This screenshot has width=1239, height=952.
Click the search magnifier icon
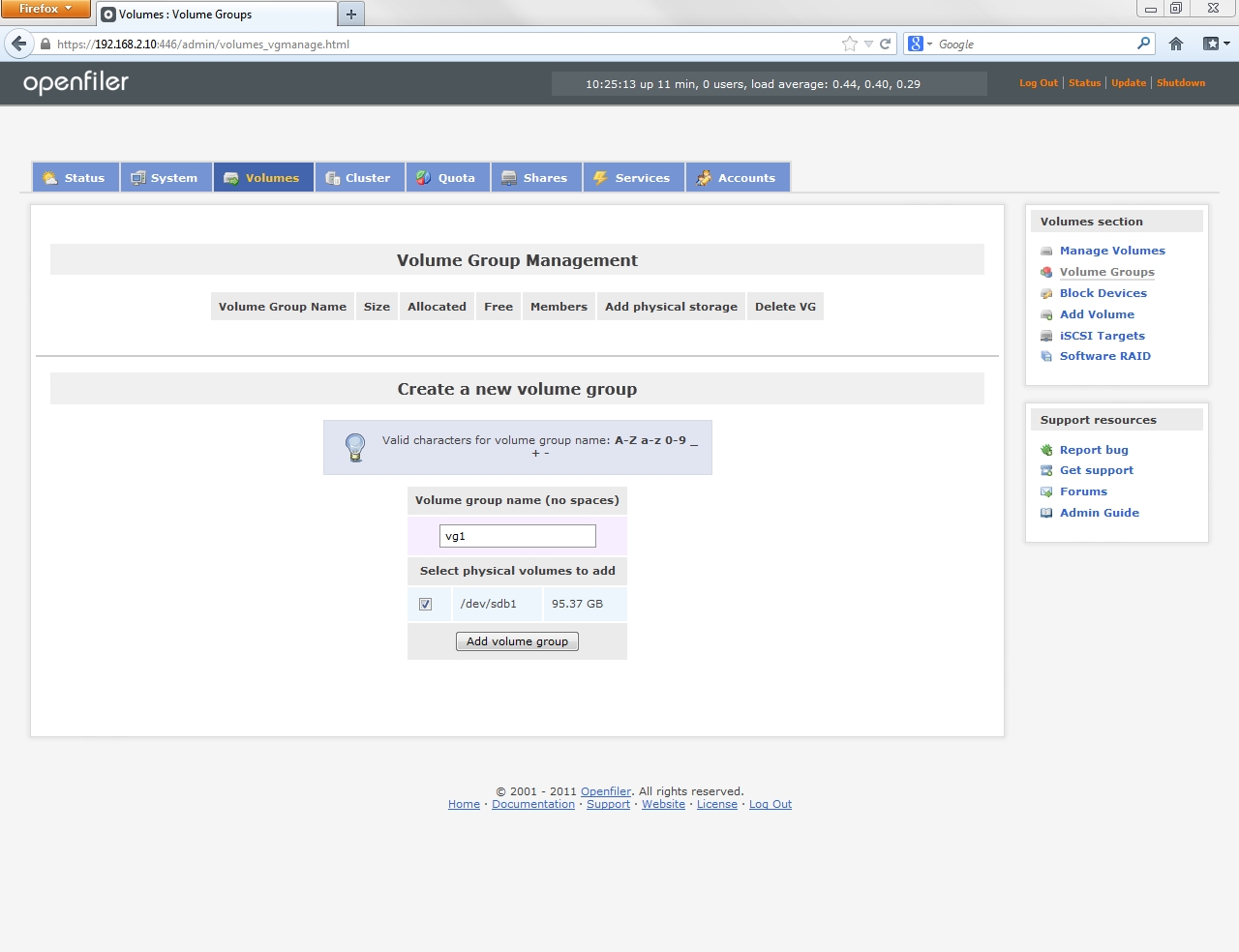point(1143,44)
